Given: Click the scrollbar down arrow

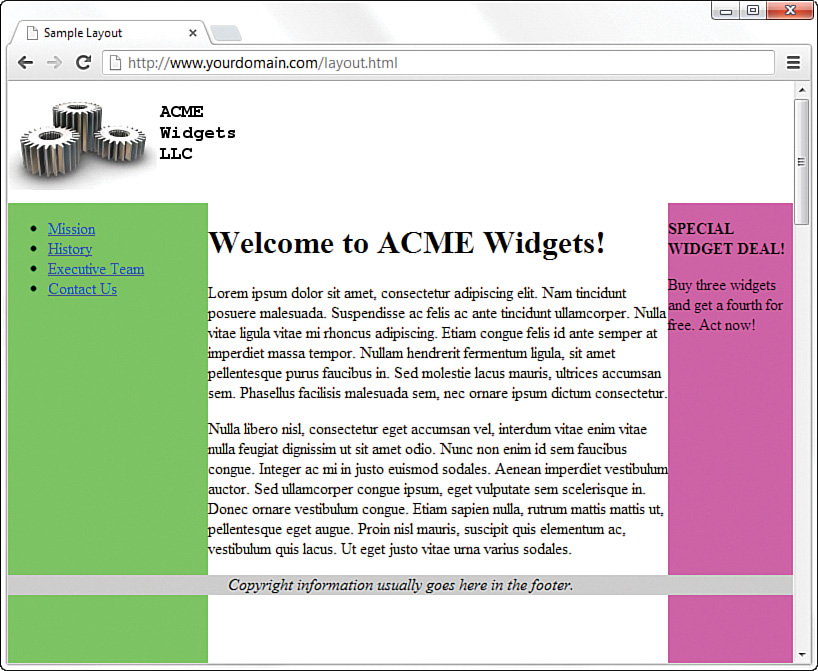Looking at the screenshot, I should click(802, 655).
